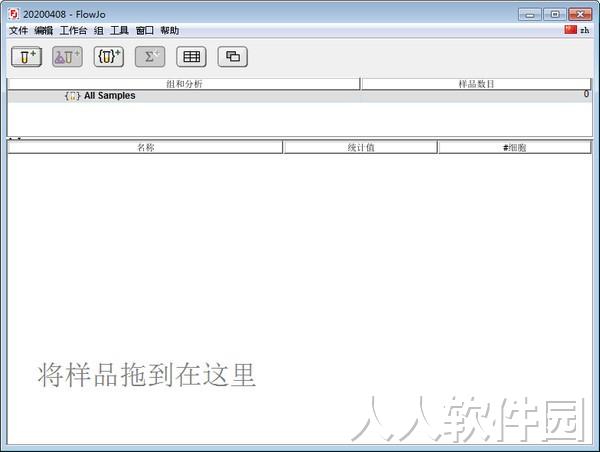Click the #细胞 column header
Image resolution: width=600 pixels, height=452 pixels.
[515, 147]
